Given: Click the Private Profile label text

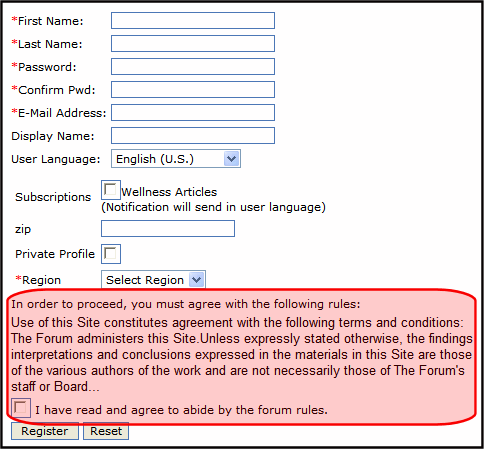Looking at the screenshot, I should coord(55,254).
